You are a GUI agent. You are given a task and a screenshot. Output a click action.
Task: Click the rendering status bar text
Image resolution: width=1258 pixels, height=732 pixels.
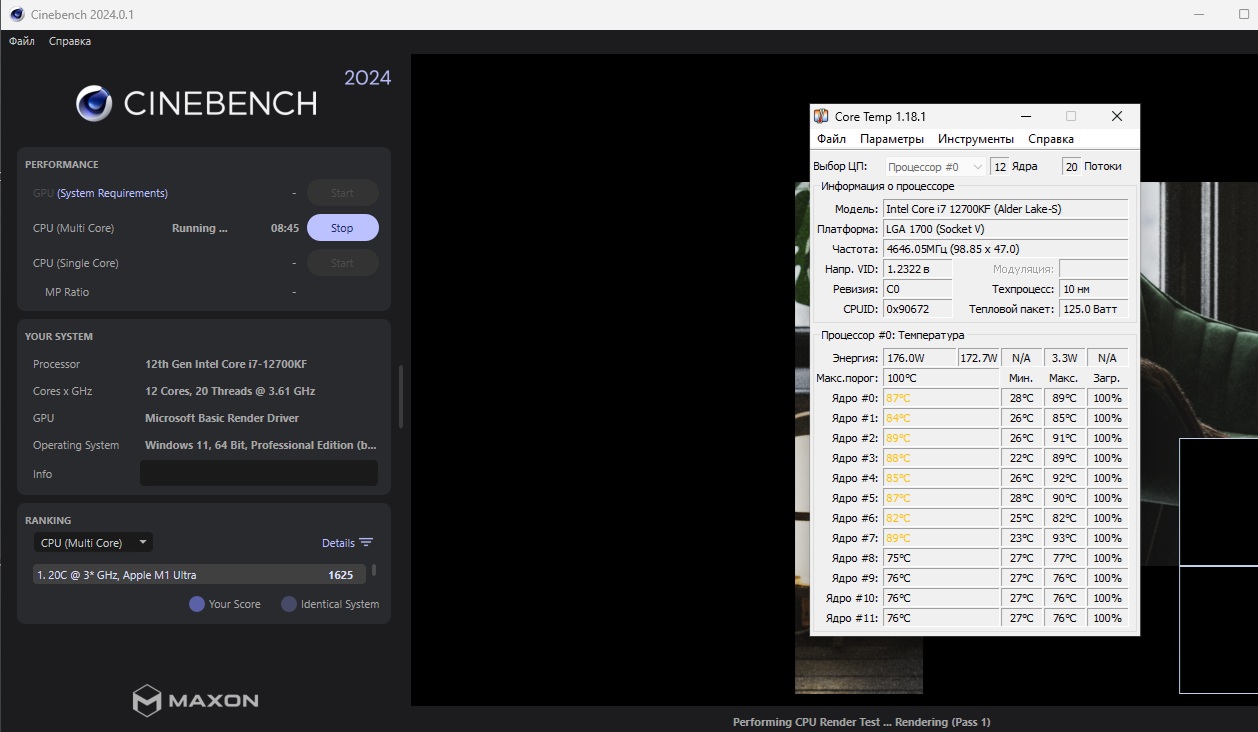pos(861,722)
